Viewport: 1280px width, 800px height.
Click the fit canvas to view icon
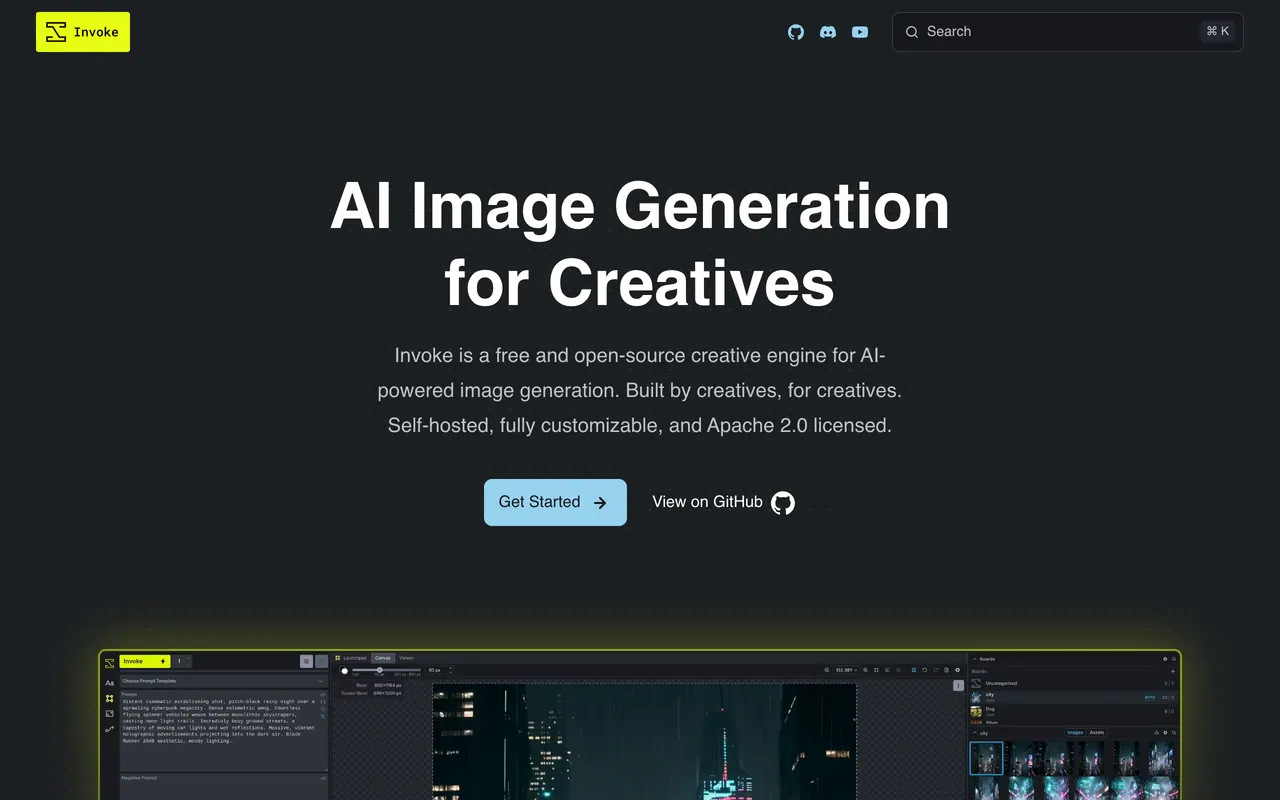coord(876,670)
